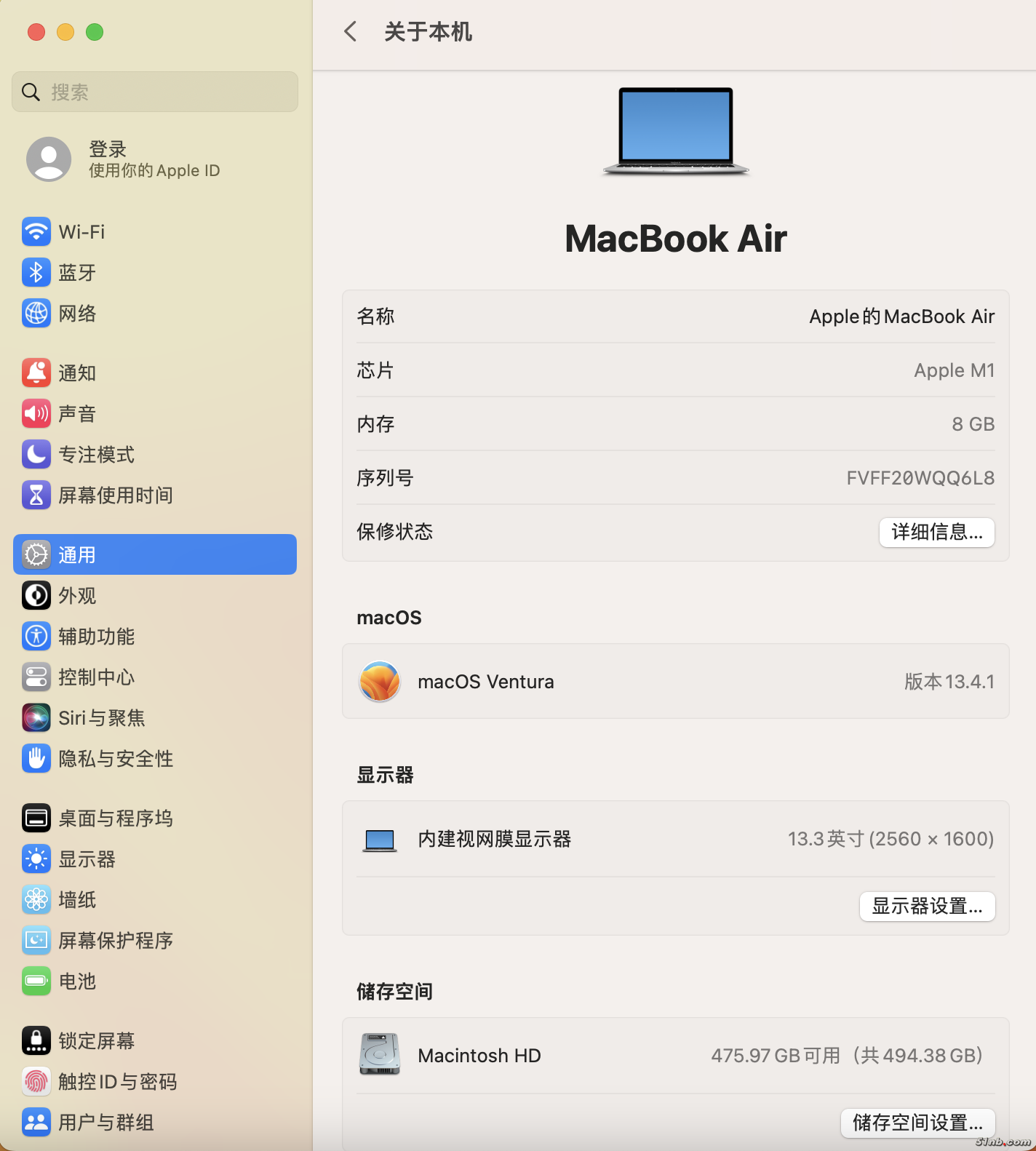Open the Battery (电池) icon

[36, 981]
